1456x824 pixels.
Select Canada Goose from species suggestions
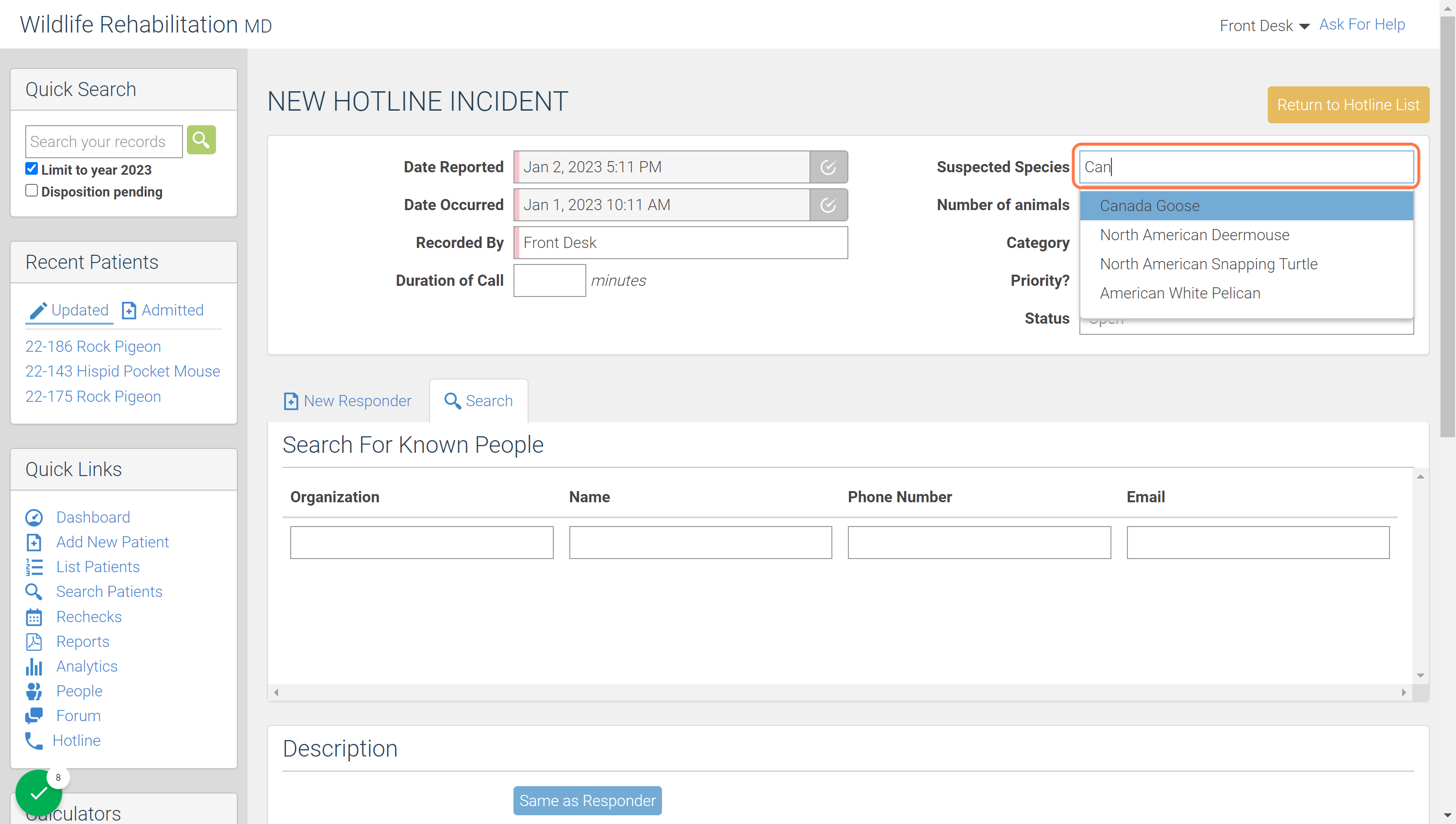1247,206
